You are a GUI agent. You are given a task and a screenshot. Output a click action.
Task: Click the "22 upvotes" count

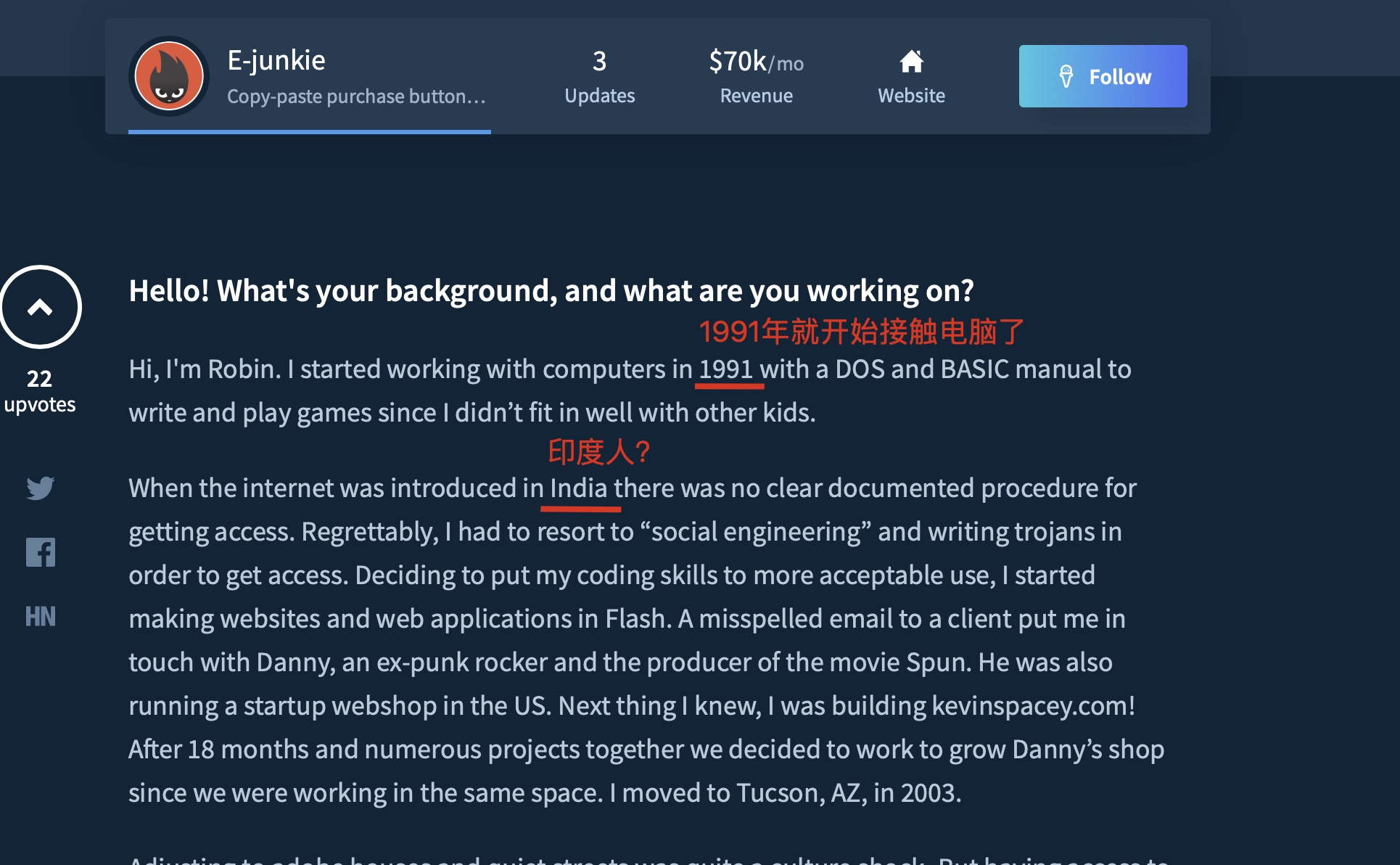point(40,391)
